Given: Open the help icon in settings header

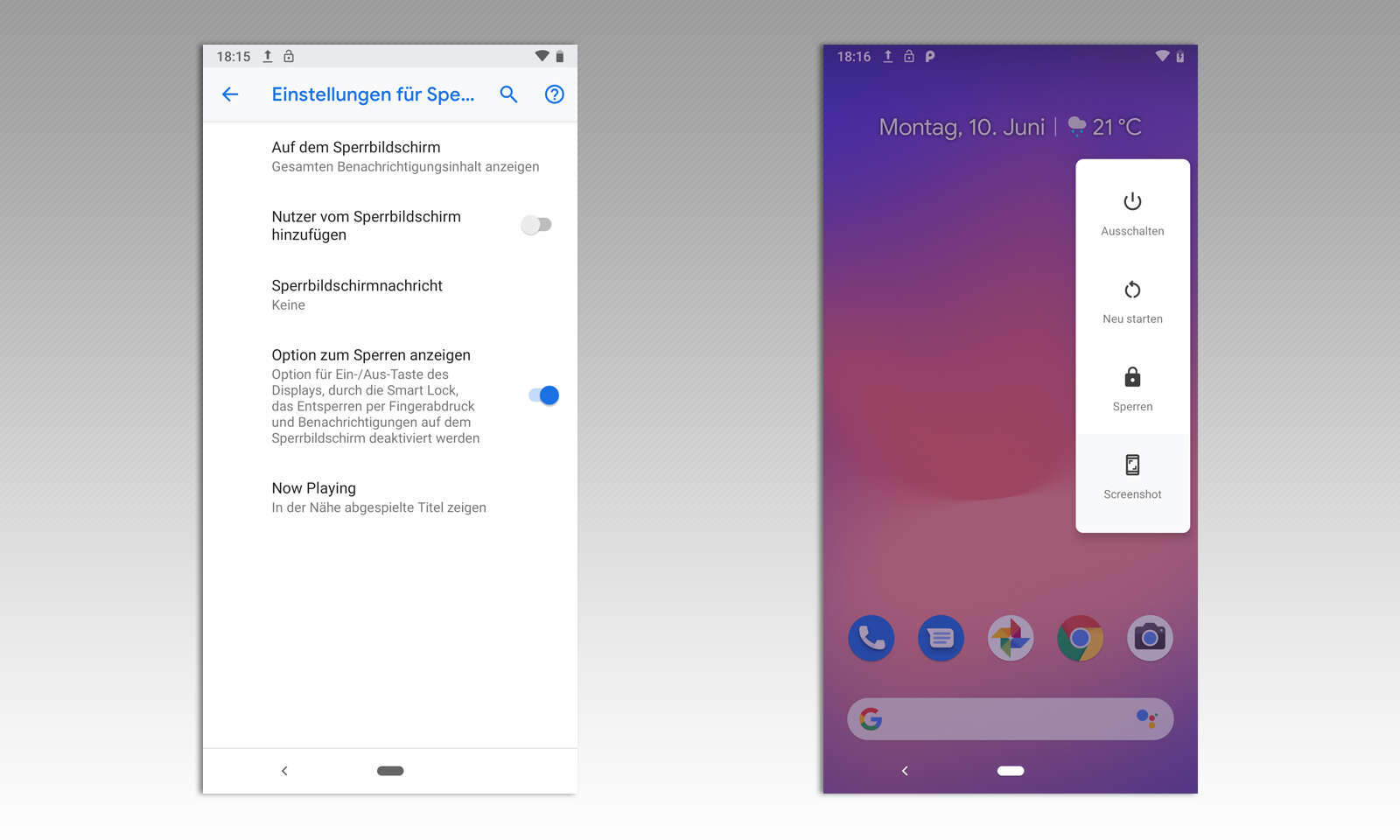Looking at the screenshot, I should point(555,94).
